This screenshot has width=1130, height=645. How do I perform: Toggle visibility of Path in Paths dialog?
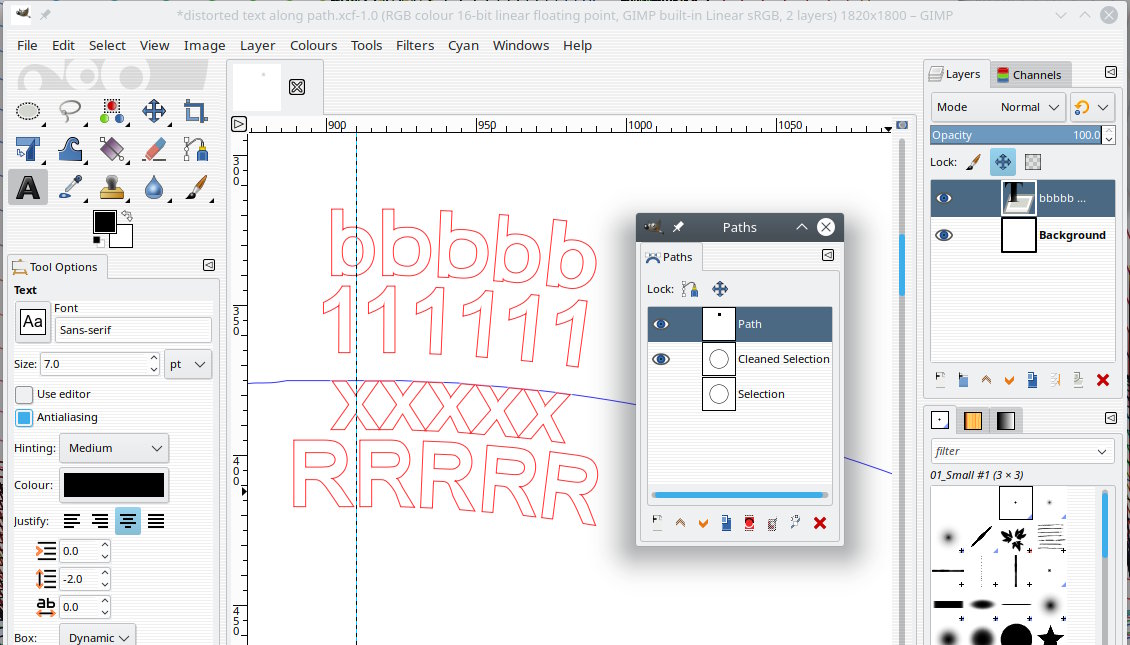pyautogui.click(x=661, y=324)
